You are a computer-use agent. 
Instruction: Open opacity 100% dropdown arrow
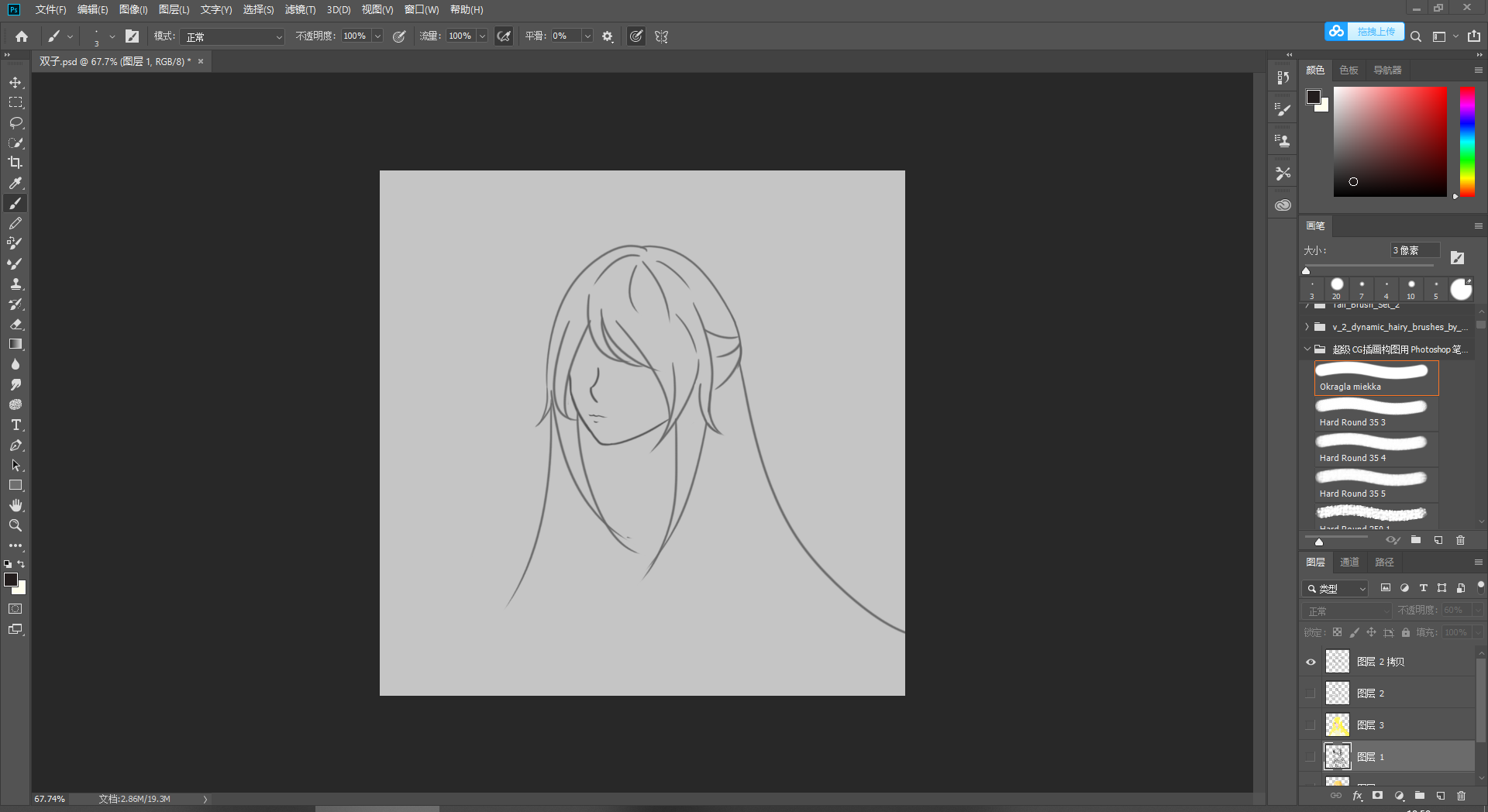point(377,36)
